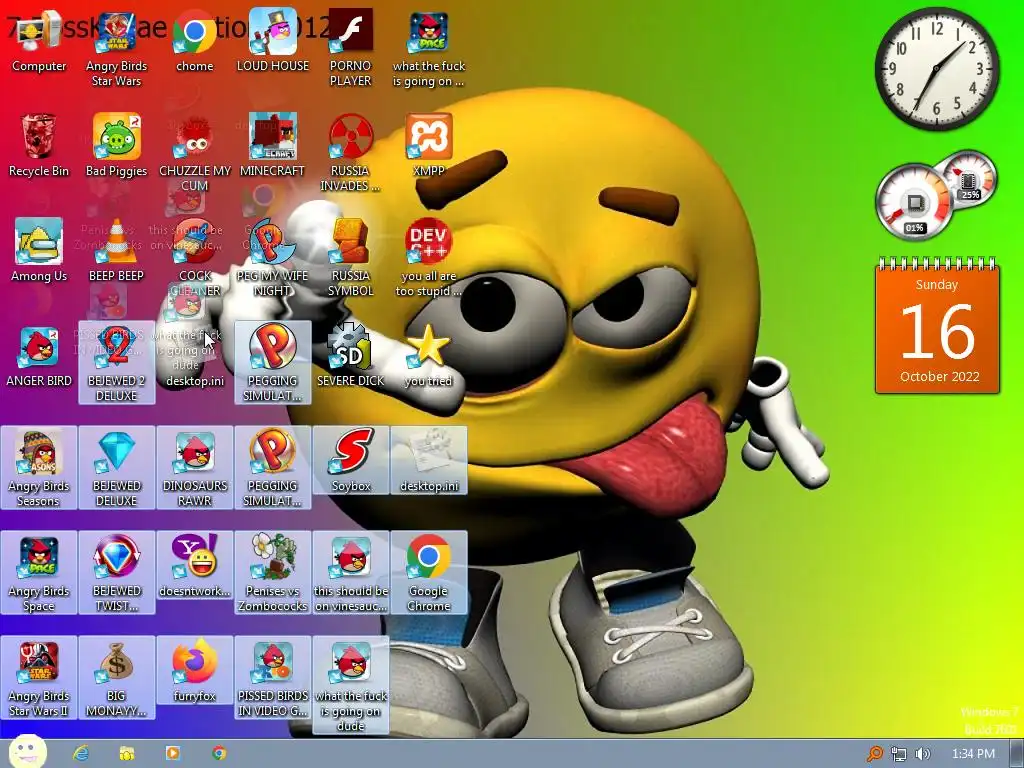Select the RUSSIA INVADES radiation icon
The width and height of the screenshot is (1024, 768).
pyautogui.click(x=351, y=153)
